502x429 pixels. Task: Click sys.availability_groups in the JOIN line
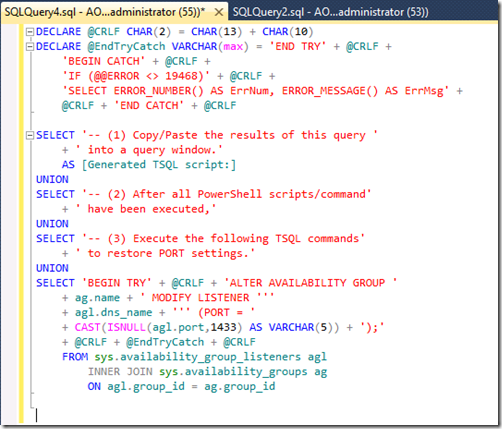[x=233, y=371]
